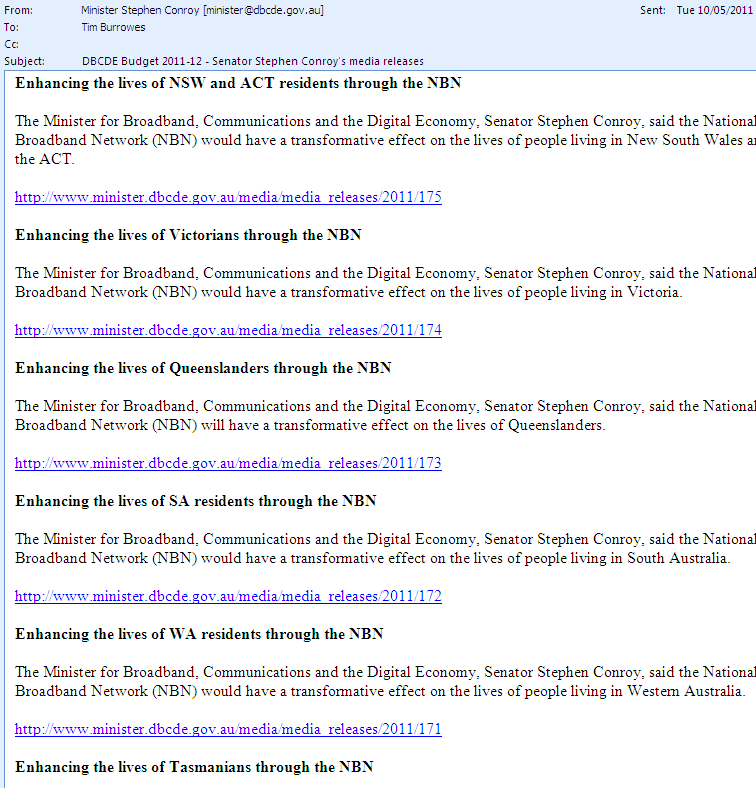Image resolution: width=756 pixels, height=788 pixels.
Task: Open the media_releases/2011/173 link
Action: (228, 463)
